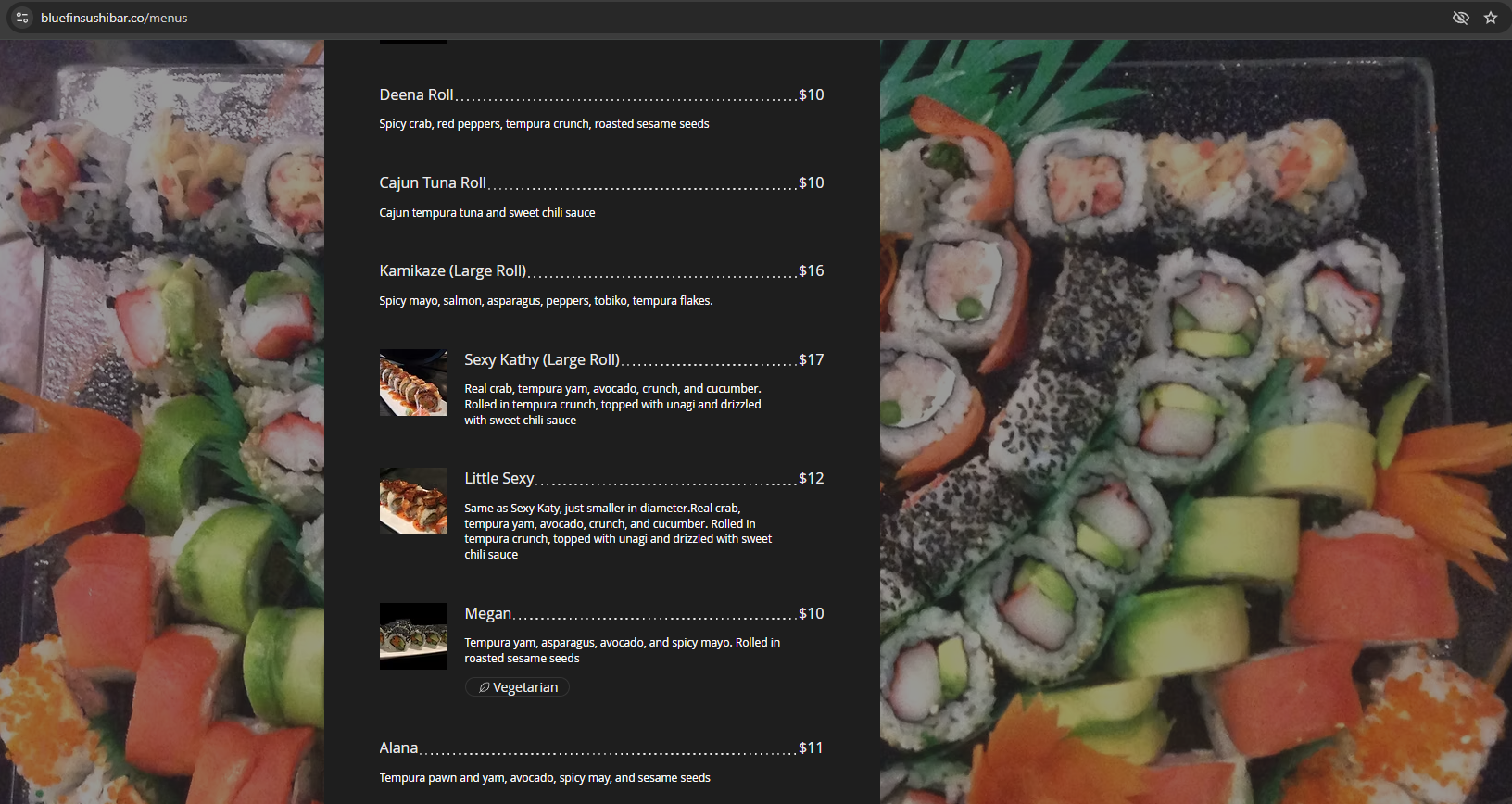Click the $17 price for Sexy Kathy
Screen dimensions: 1512x804
812,359
